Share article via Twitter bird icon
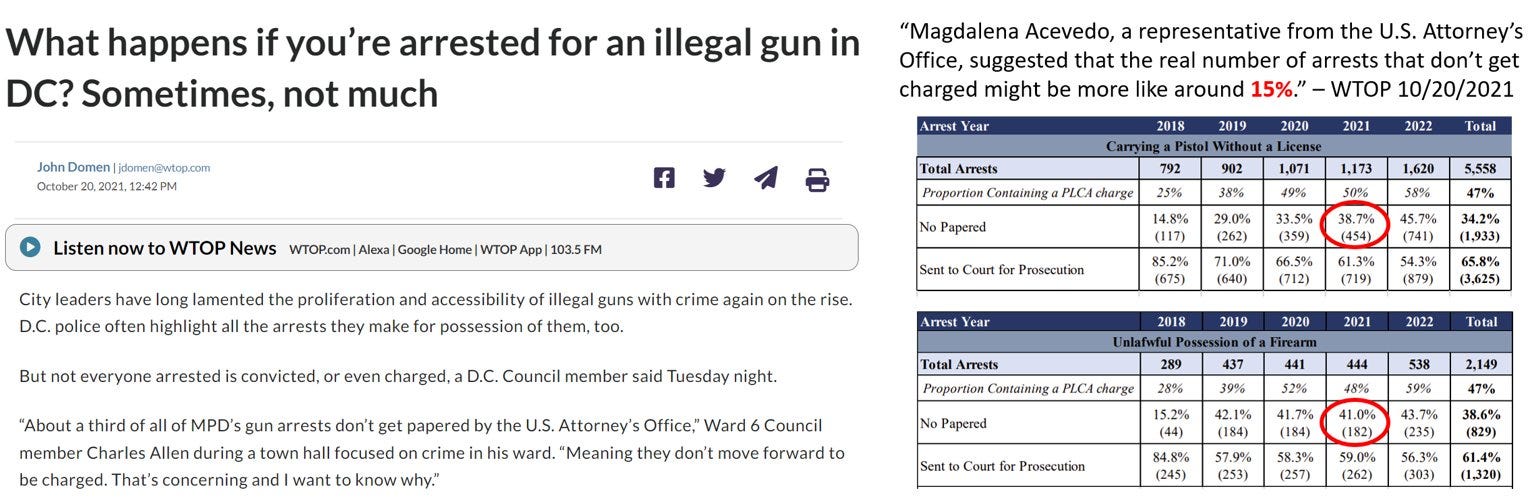The width and height of the screenshot is (1528, 499). 714,178
